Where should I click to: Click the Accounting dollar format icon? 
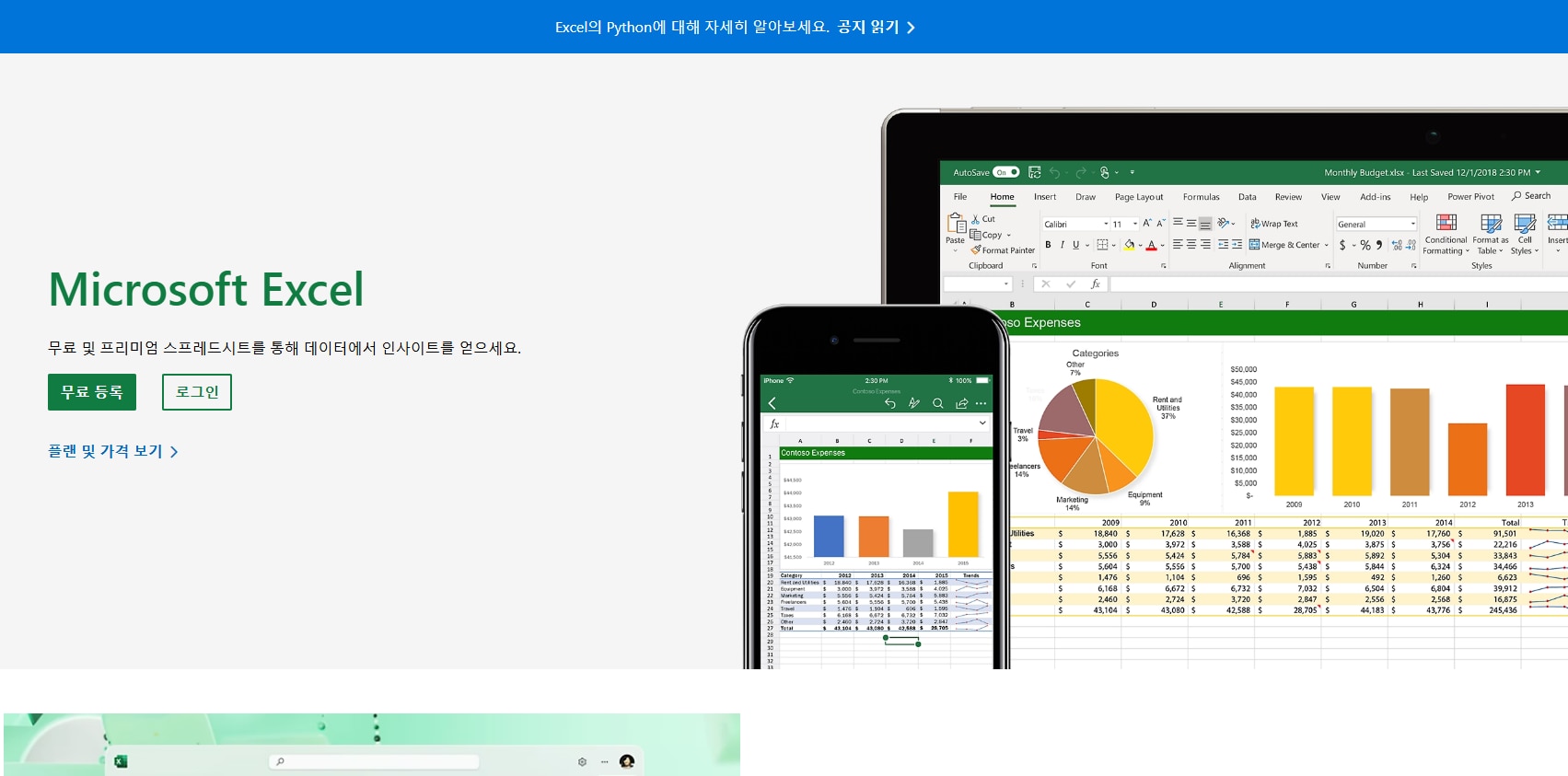[1342, 245]
